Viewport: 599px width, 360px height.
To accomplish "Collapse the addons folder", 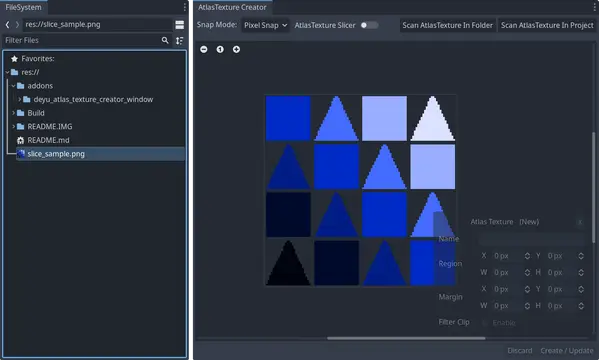I will (x=13, y=86).
